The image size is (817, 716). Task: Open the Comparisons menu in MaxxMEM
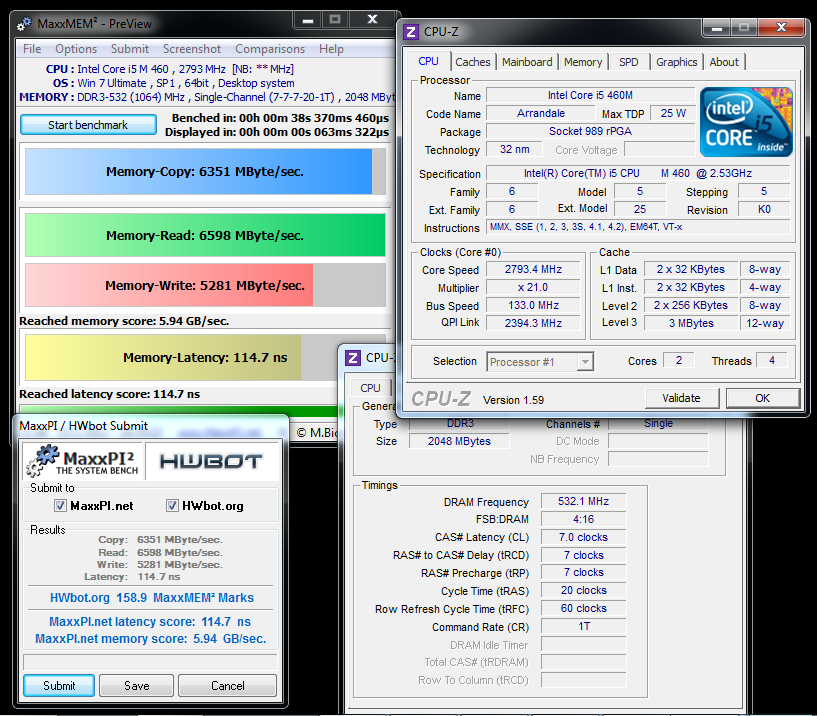270,49
